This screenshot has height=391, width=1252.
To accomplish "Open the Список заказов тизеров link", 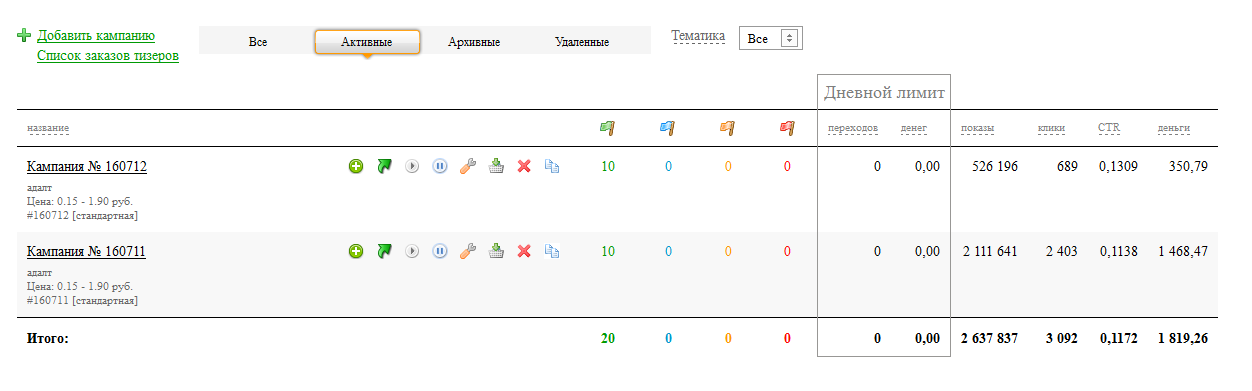I will click(108, 56).
